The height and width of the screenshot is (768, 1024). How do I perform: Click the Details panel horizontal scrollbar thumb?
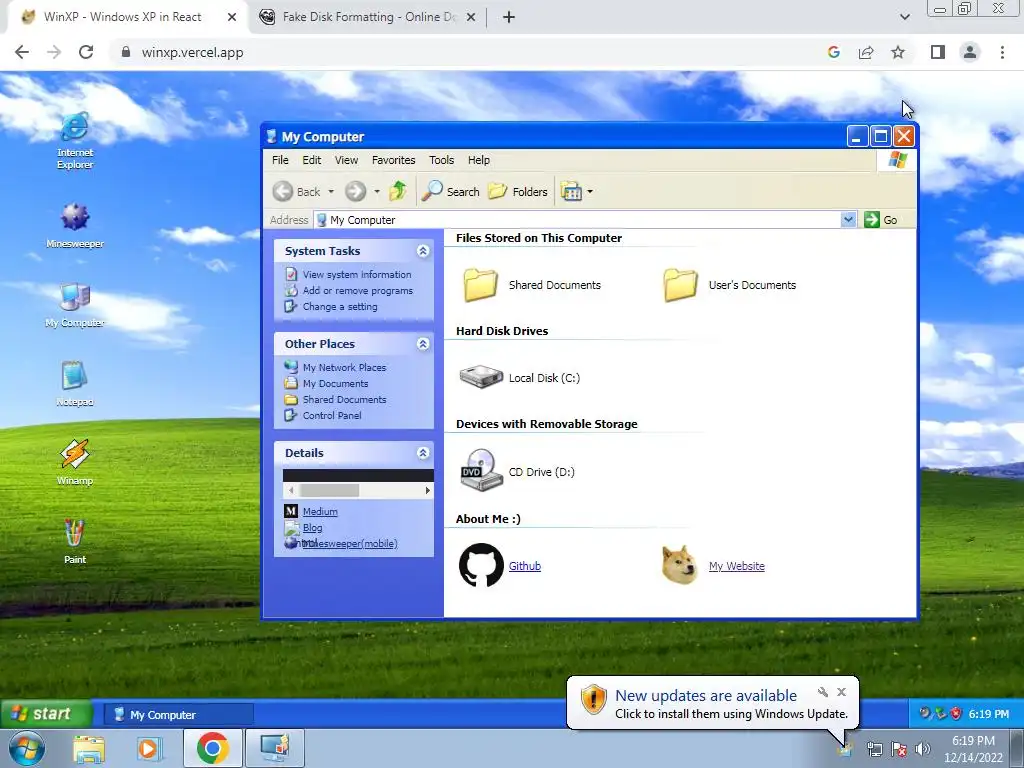pos(329,490)
